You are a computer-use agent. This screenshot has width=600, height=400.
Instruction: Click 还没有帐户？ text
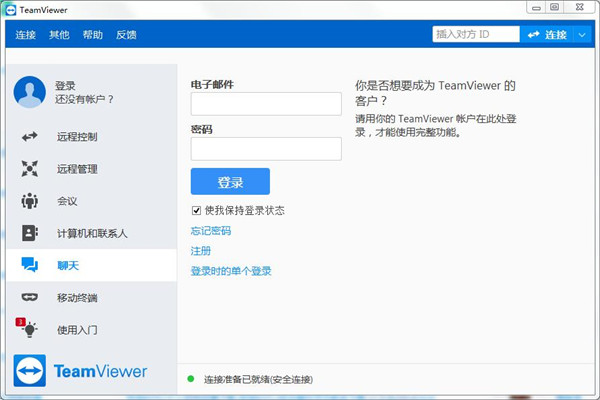[x=85, y=100]
